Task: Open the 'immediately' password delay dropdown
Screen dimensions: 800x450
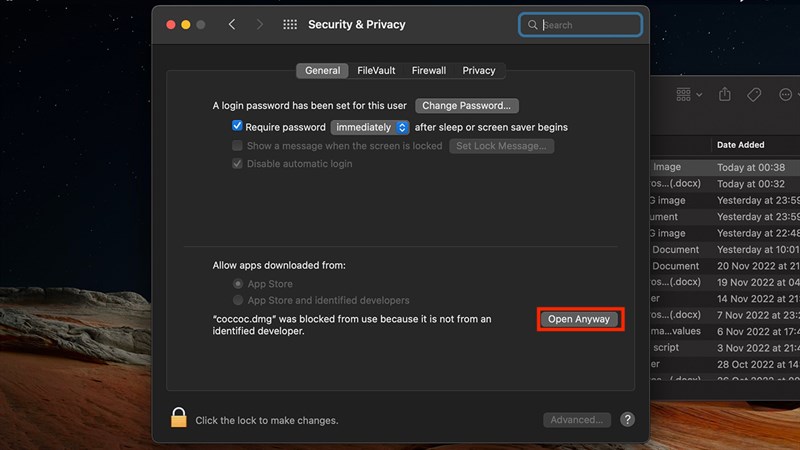Action: click(371, 127)
